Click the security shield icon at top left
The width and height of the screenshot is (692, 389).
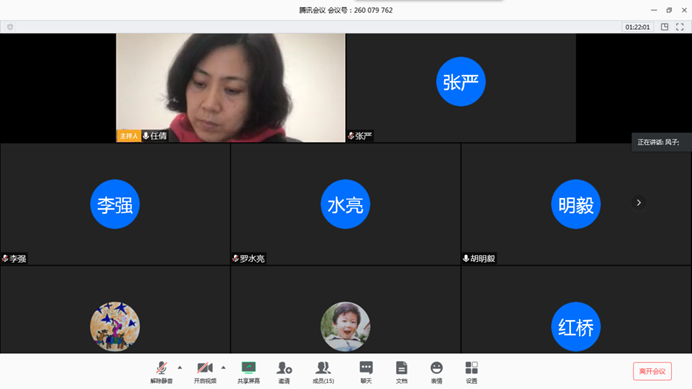tap(10, 27)
